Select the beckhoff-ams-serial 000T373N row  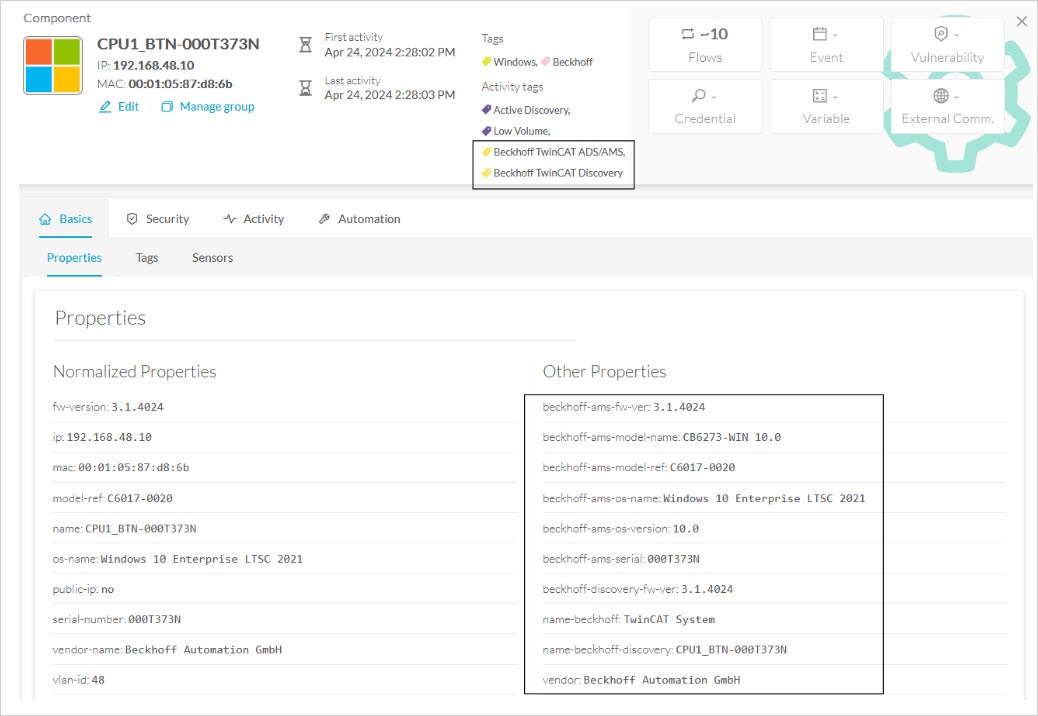click(775, 559)
